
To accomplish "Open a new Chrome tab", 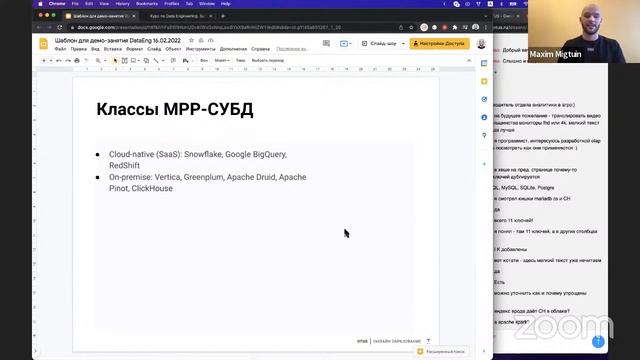I will [x=223, y=16].
